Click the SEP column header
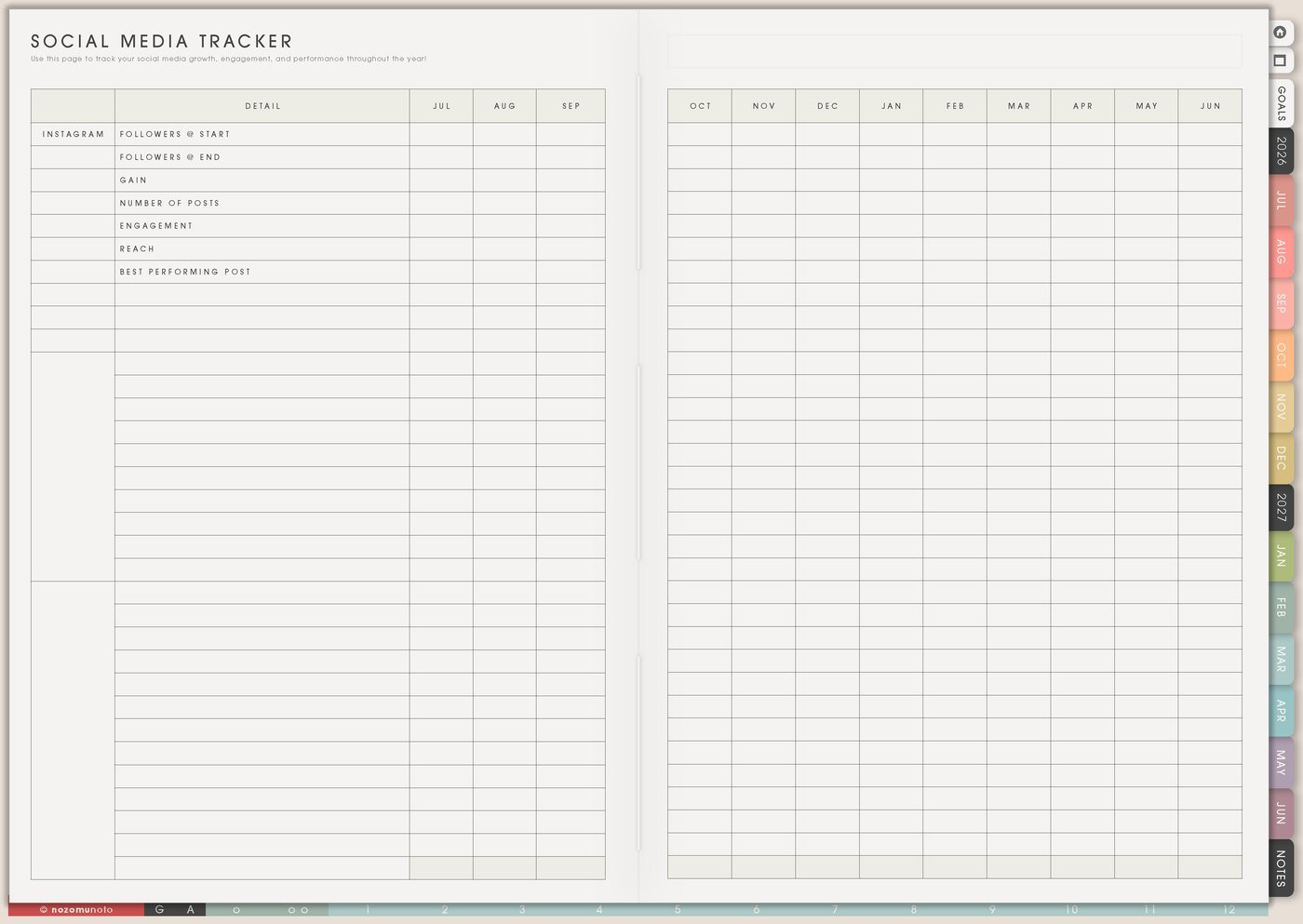Image resolution: width=1303 pixels, height=924 pixels. coord(571,106)
